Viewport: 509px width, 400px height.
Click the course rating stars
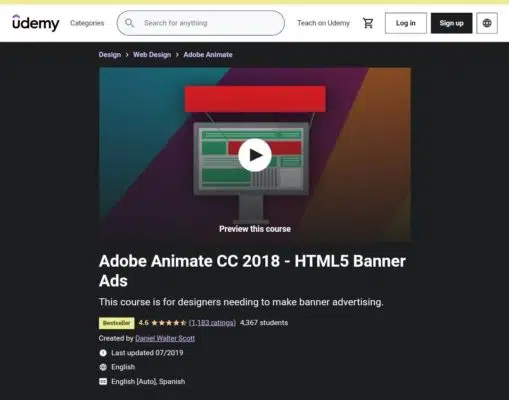click(x=169, y=323)
